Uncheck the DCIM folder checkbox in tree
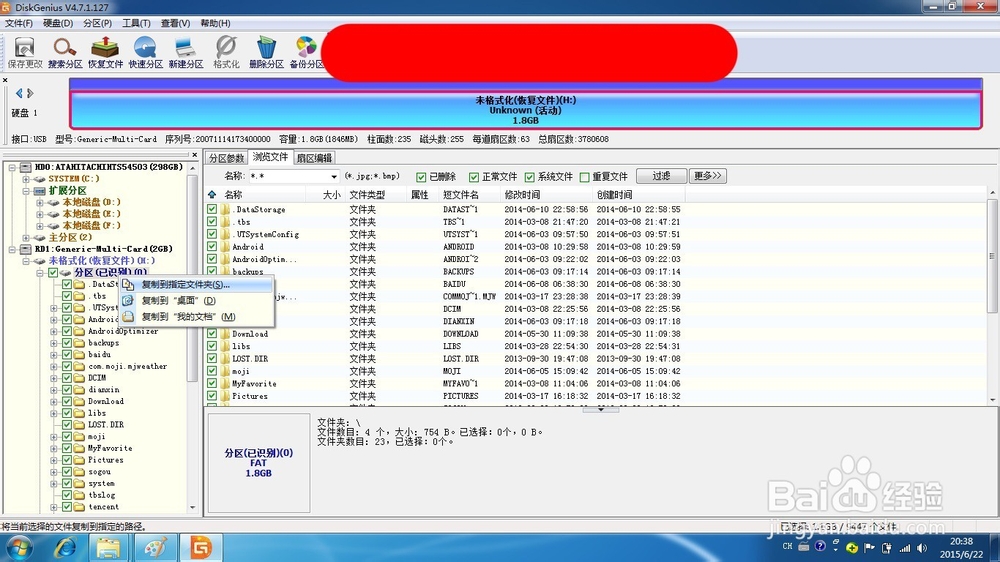Image resolution: width=1000 pixels, height=562 pixels. pyautogui.click(x=66, y=378)
